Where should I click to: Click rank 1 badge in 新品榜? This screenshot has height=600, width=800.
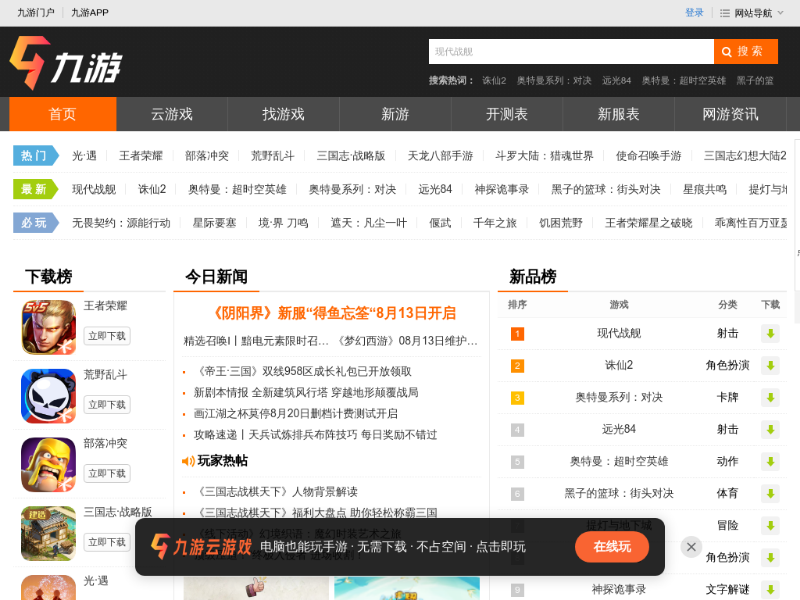click(517, 334)
